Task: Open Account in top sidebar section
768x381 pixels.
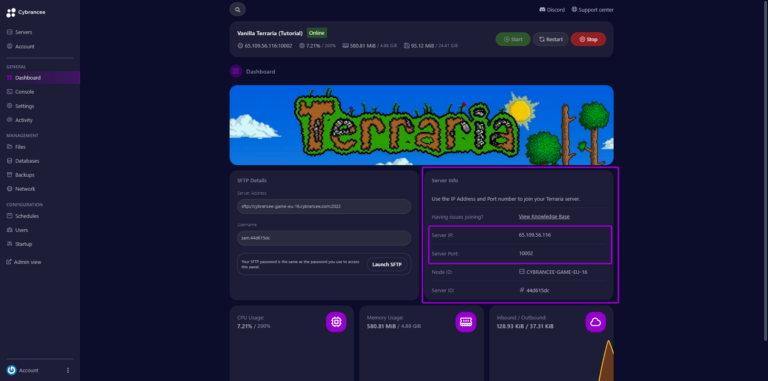Action: coord(21,47)
